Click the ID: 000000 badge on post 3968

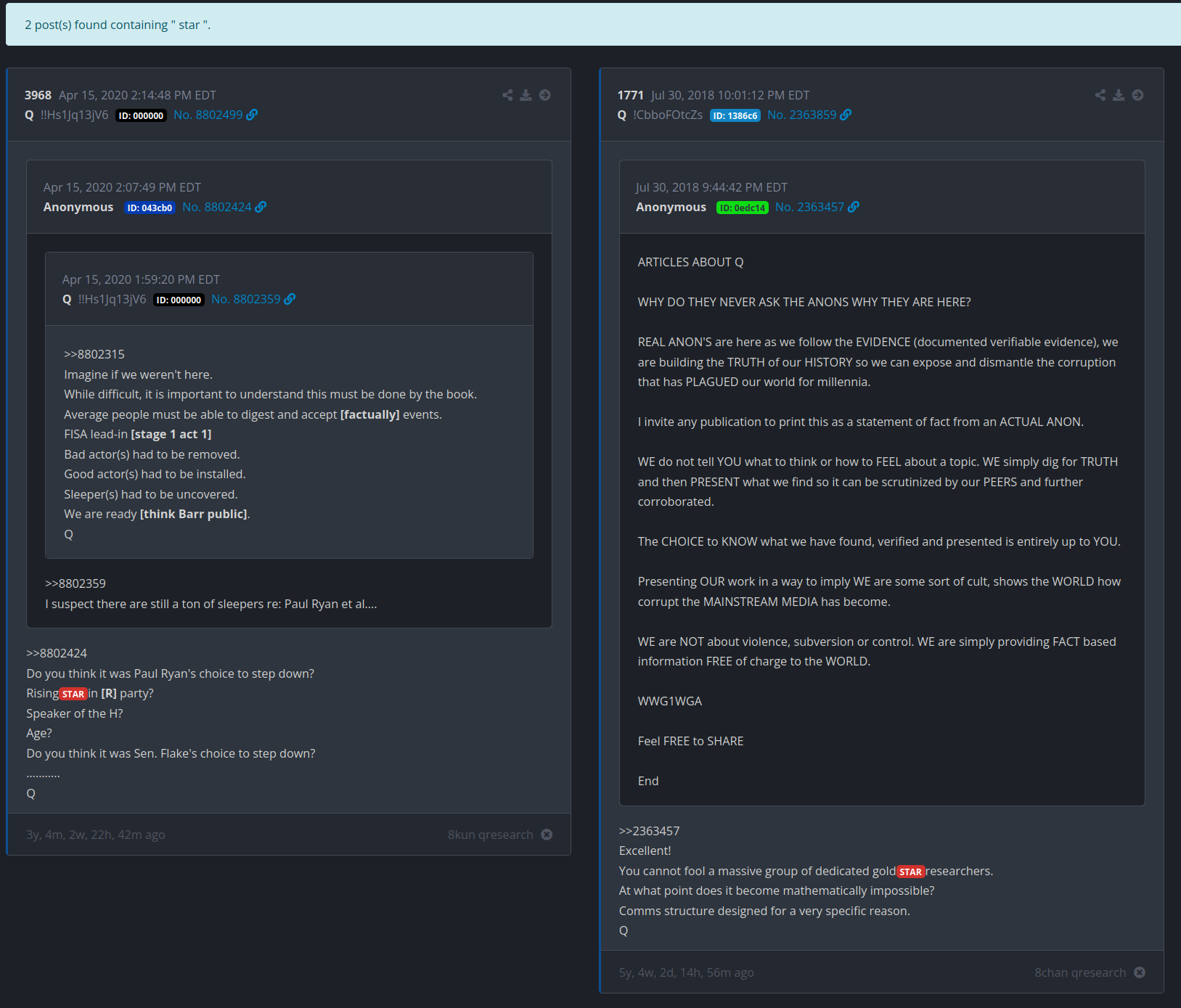coord(141,115)
